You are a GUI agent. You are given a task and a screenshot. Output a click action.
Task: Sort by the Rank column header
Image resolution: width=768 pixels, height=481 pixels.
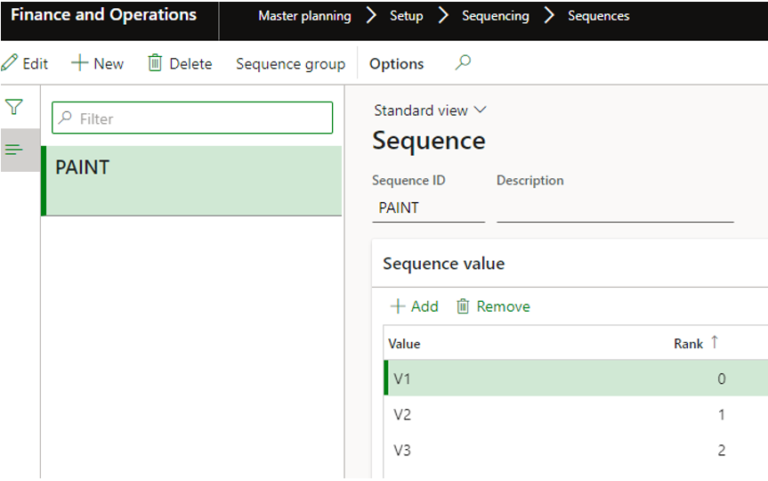pos(688,343)
